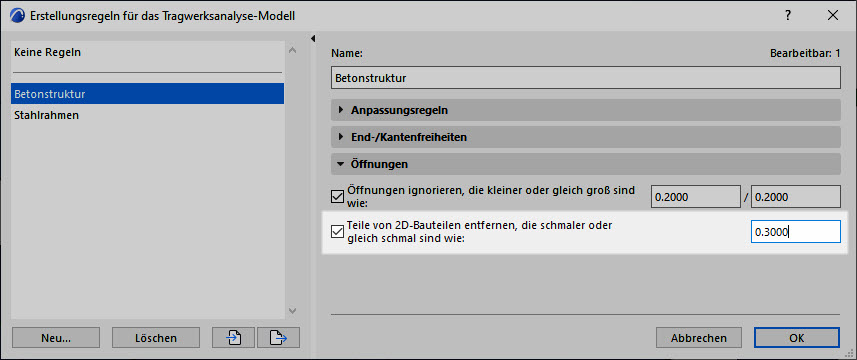Image resolution: width=857 pixels, height=360 pixels.
Task: Click list scrollbar up arrow
Action: [292, 50]
